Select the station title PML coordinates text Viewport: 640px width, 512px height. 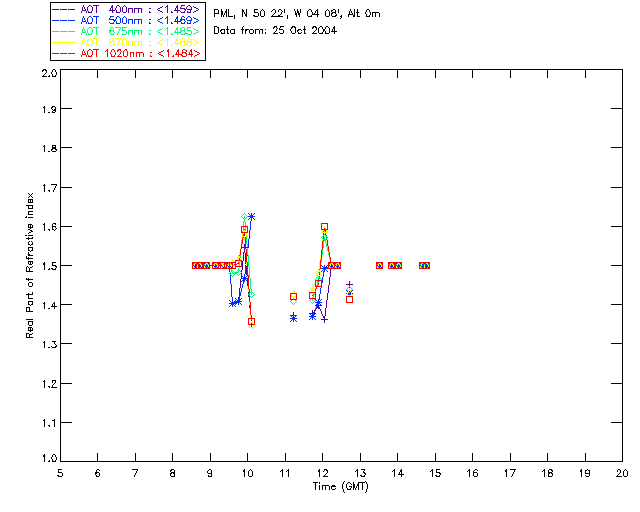click(x=297, y=14)
